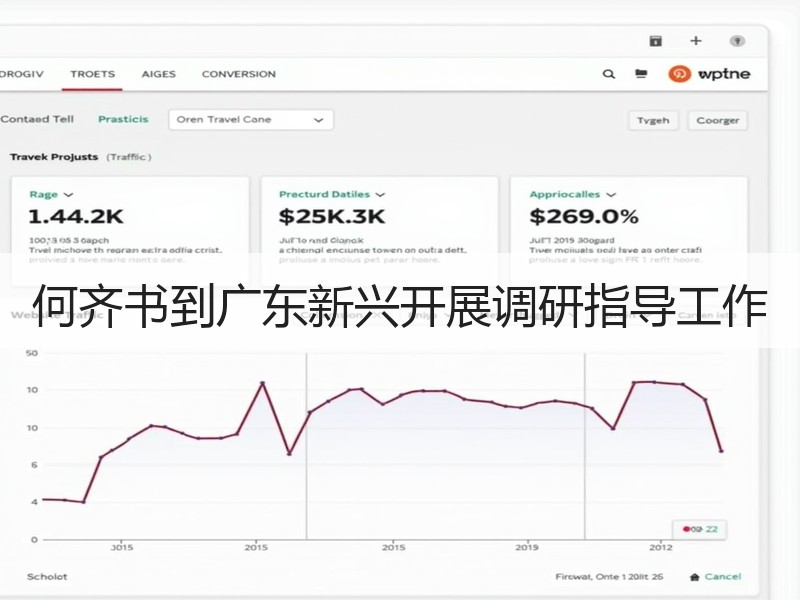This screenshot has width=800, height=600.
Task: Click the 2012 x-axis label
Action: (x=661, y=547)
